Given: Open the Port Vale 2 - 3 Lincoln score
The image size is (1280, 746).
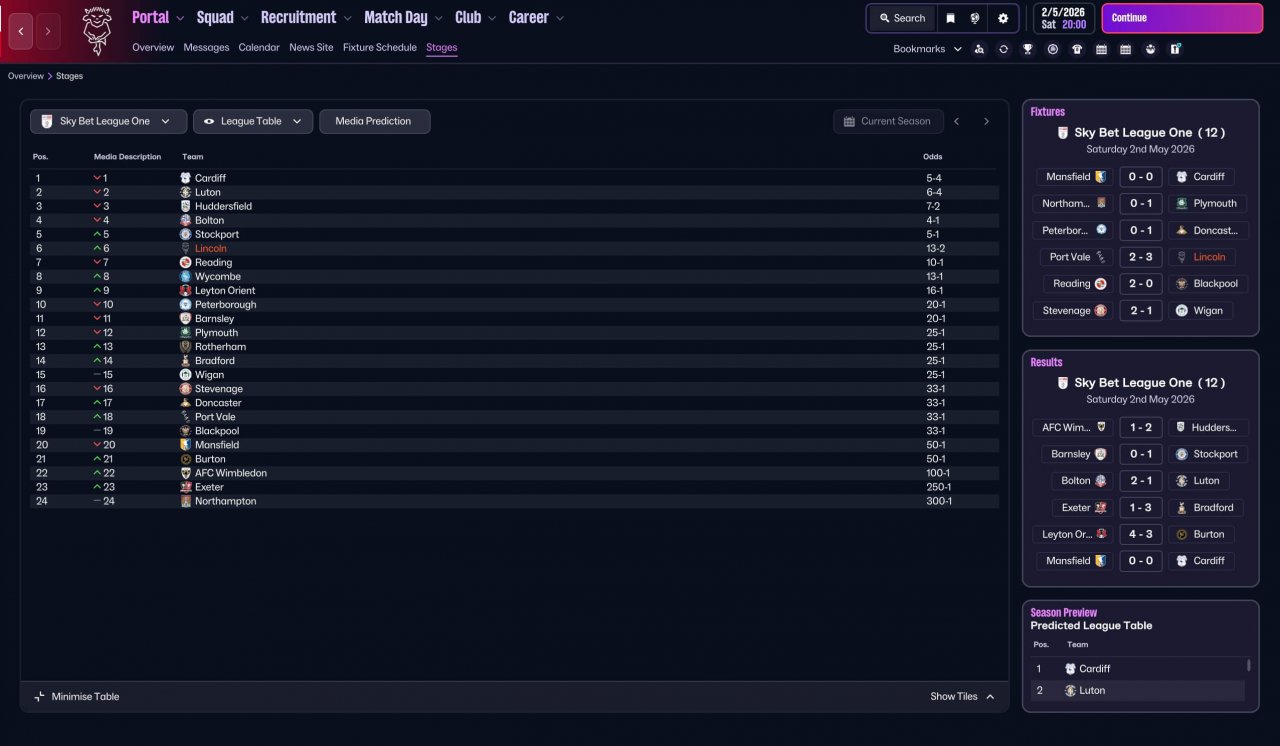Looking at the screenshot, I should pos(1141,257).
